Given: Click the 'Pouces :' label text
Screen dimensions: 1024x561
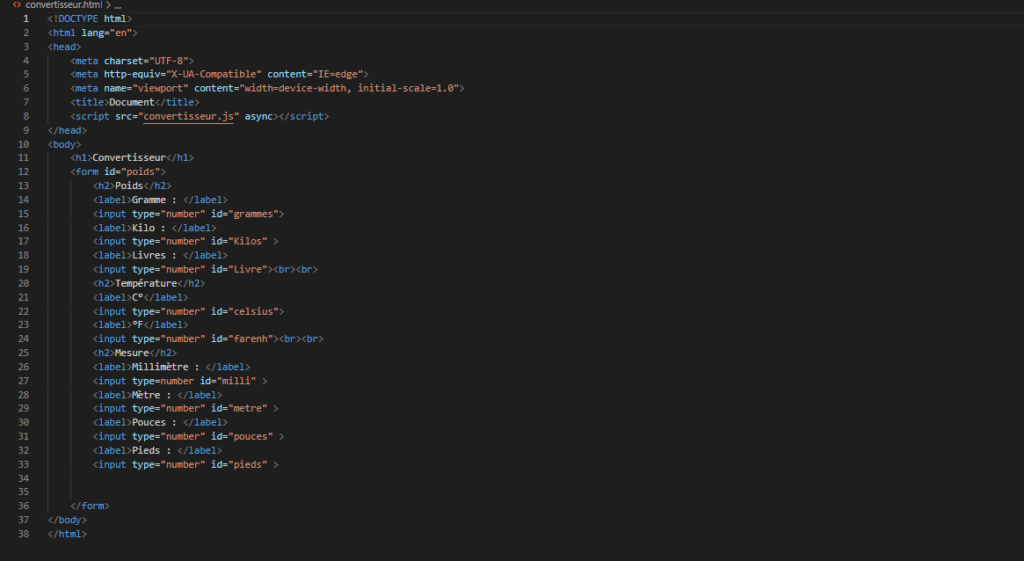Looking at the screenshot, I should click(154, 423).
